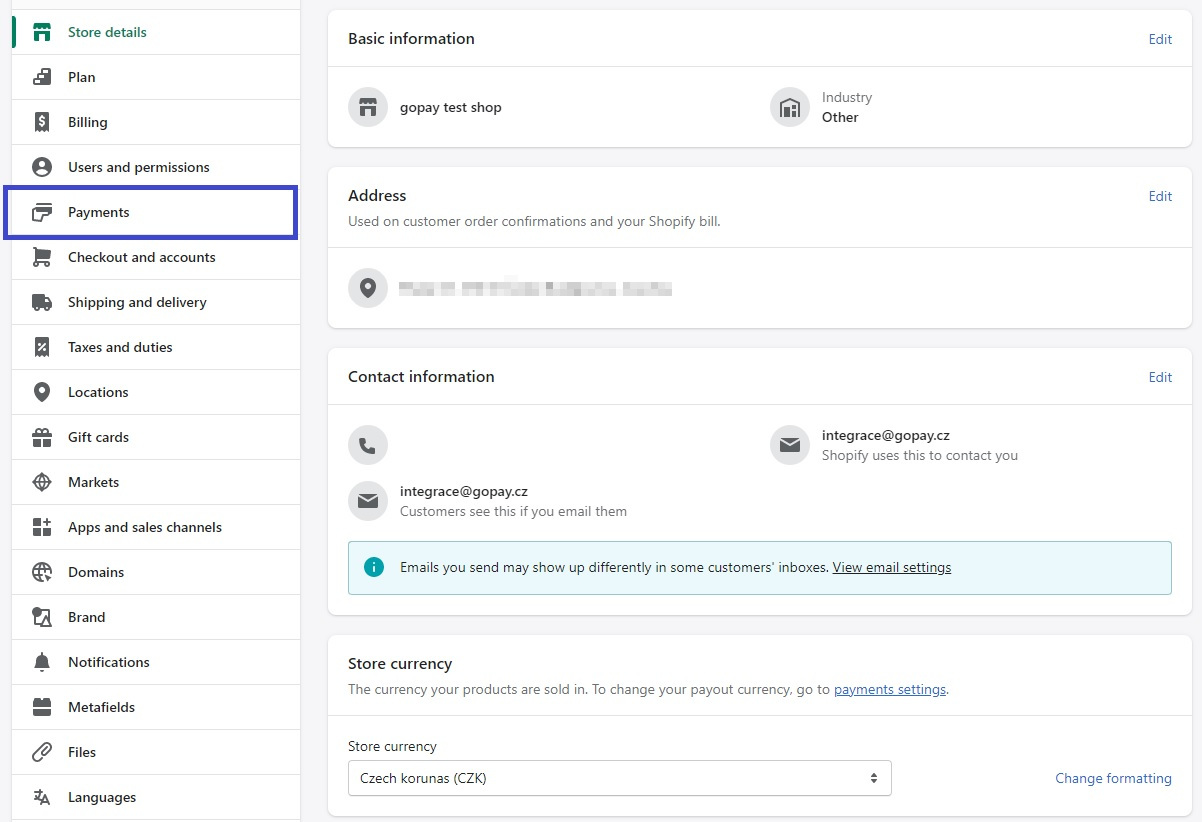This screenshot has width=1202, height=822.
Task: Click the Files paperclip icon
Action: (x=42, y=752)
